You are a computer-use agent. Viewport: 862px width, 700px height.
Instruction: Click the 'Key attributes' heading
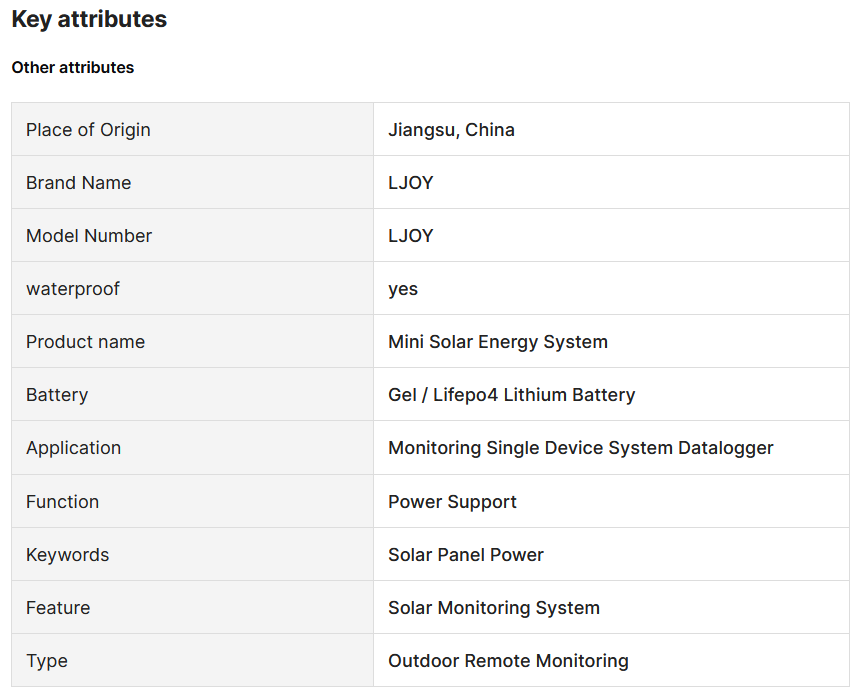coord(89,19)
